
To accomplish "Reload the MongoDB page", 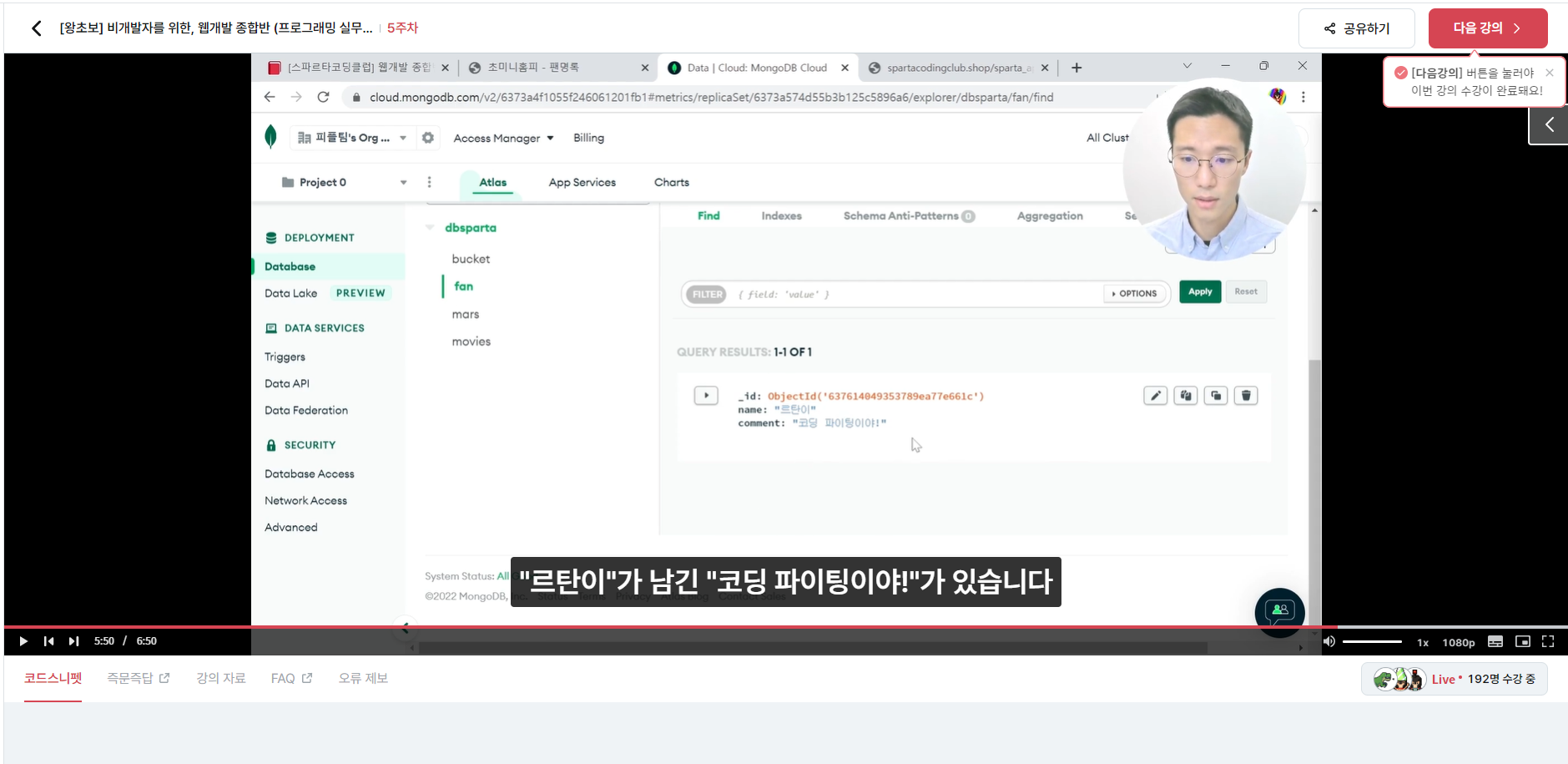I will coord(323,97).
